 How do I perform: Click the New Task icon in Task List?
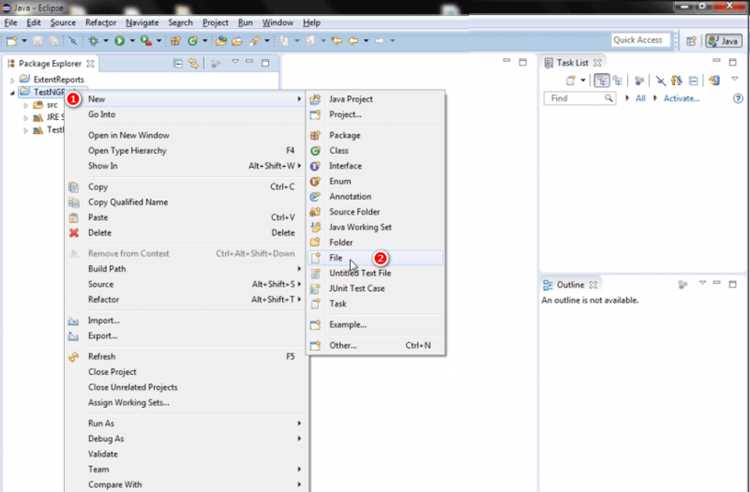click(x=570, y=81)
